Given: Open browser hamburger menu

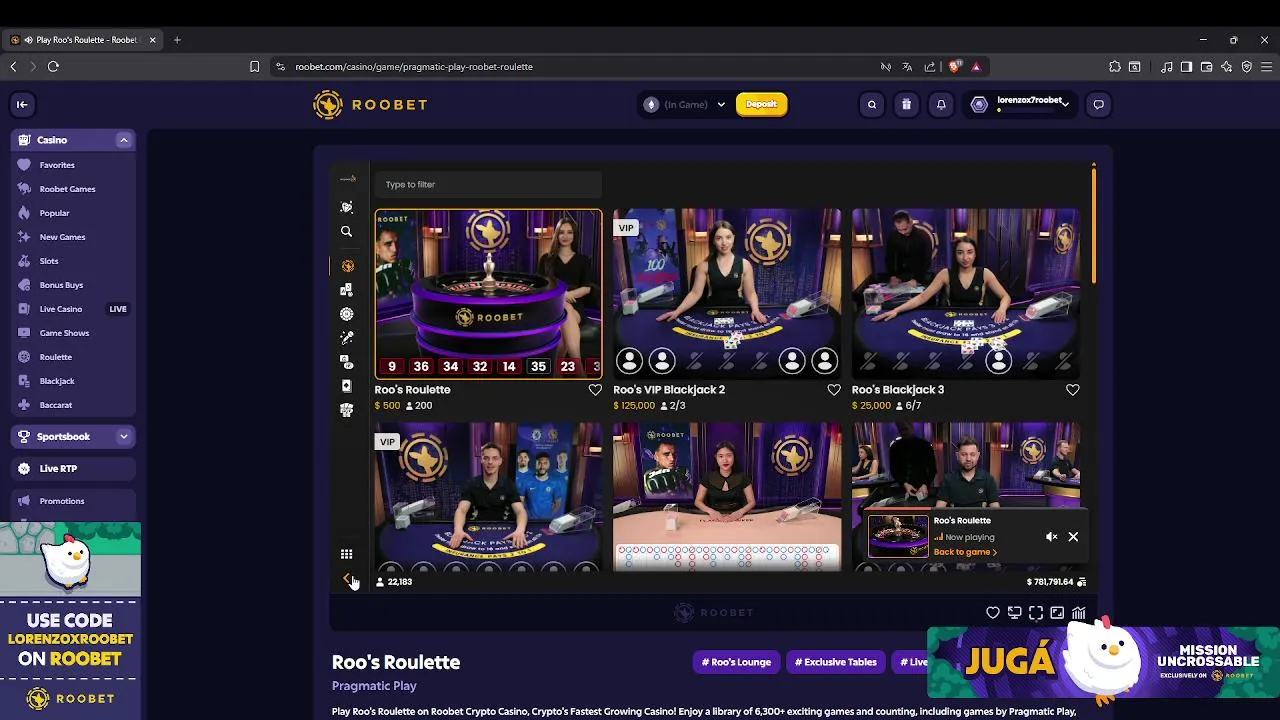Looking at the screenshot, I should pos(1265,67).
